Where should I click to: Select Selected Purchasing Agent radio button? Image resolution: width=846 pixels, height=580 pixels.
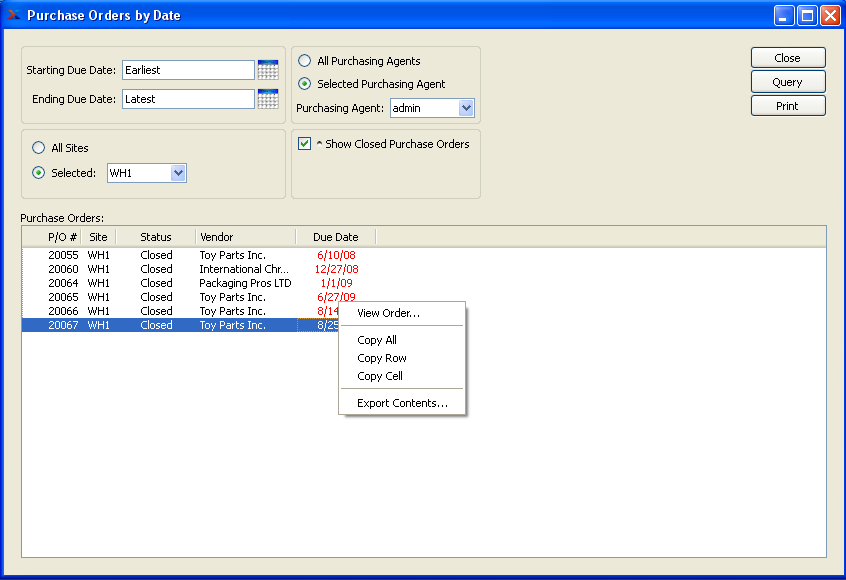(x=305, y=84)
